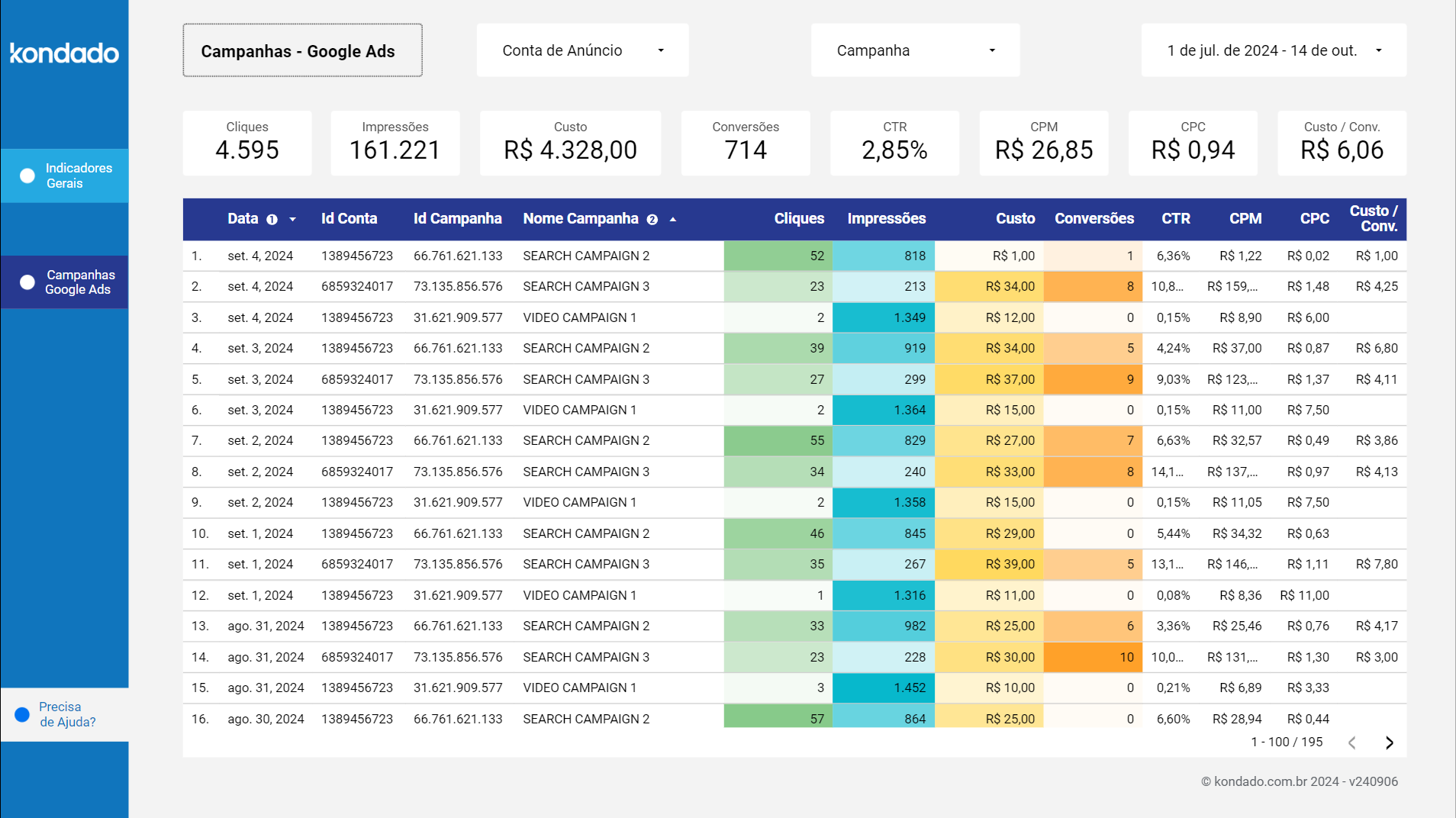This screenshot has width=1456, height=818.
Task: Select the Cliques KPI card showing 4.595
Action: point(247,143)
